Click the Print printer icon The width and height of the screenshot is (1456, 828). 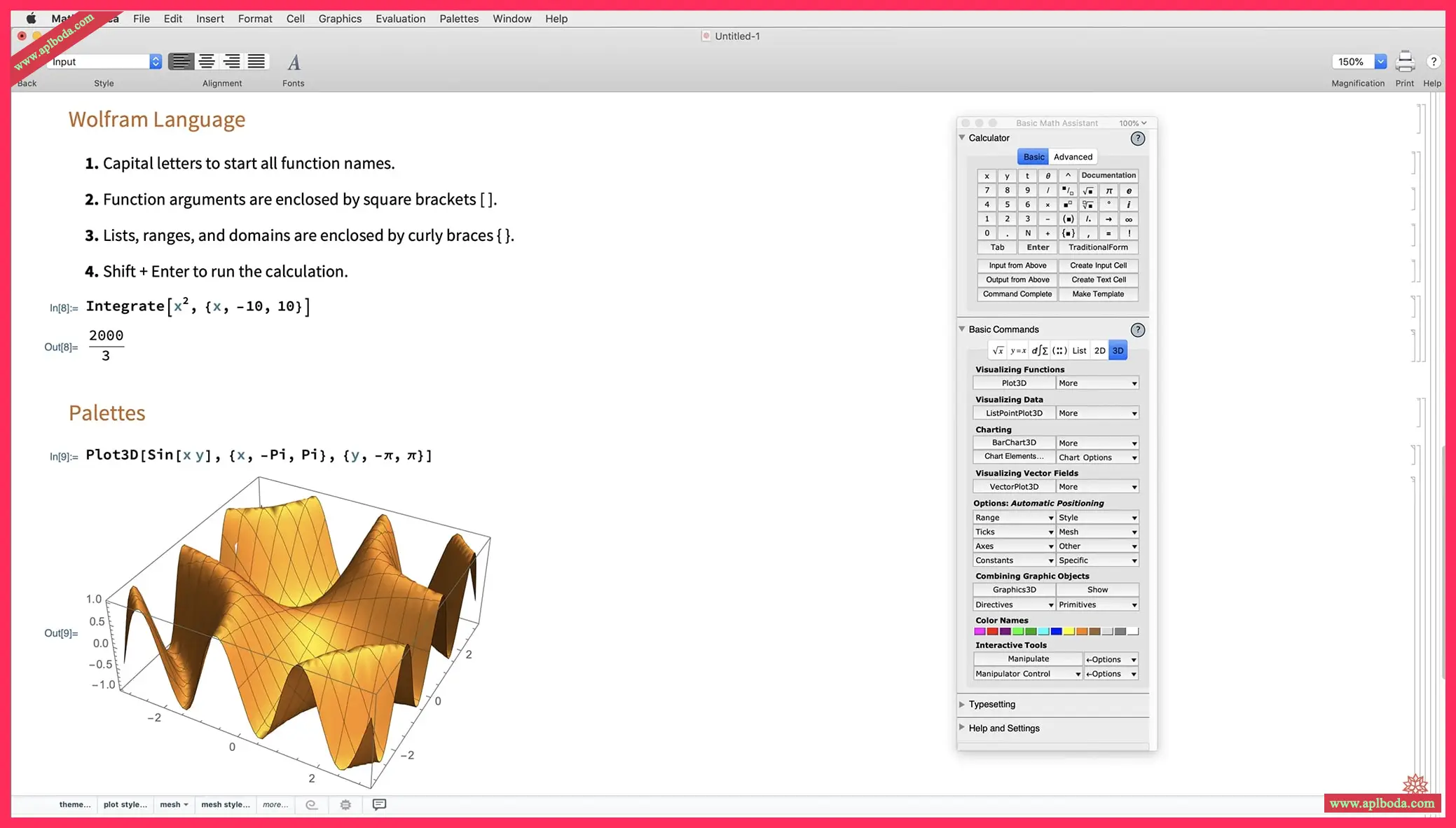pos(1404,62)
